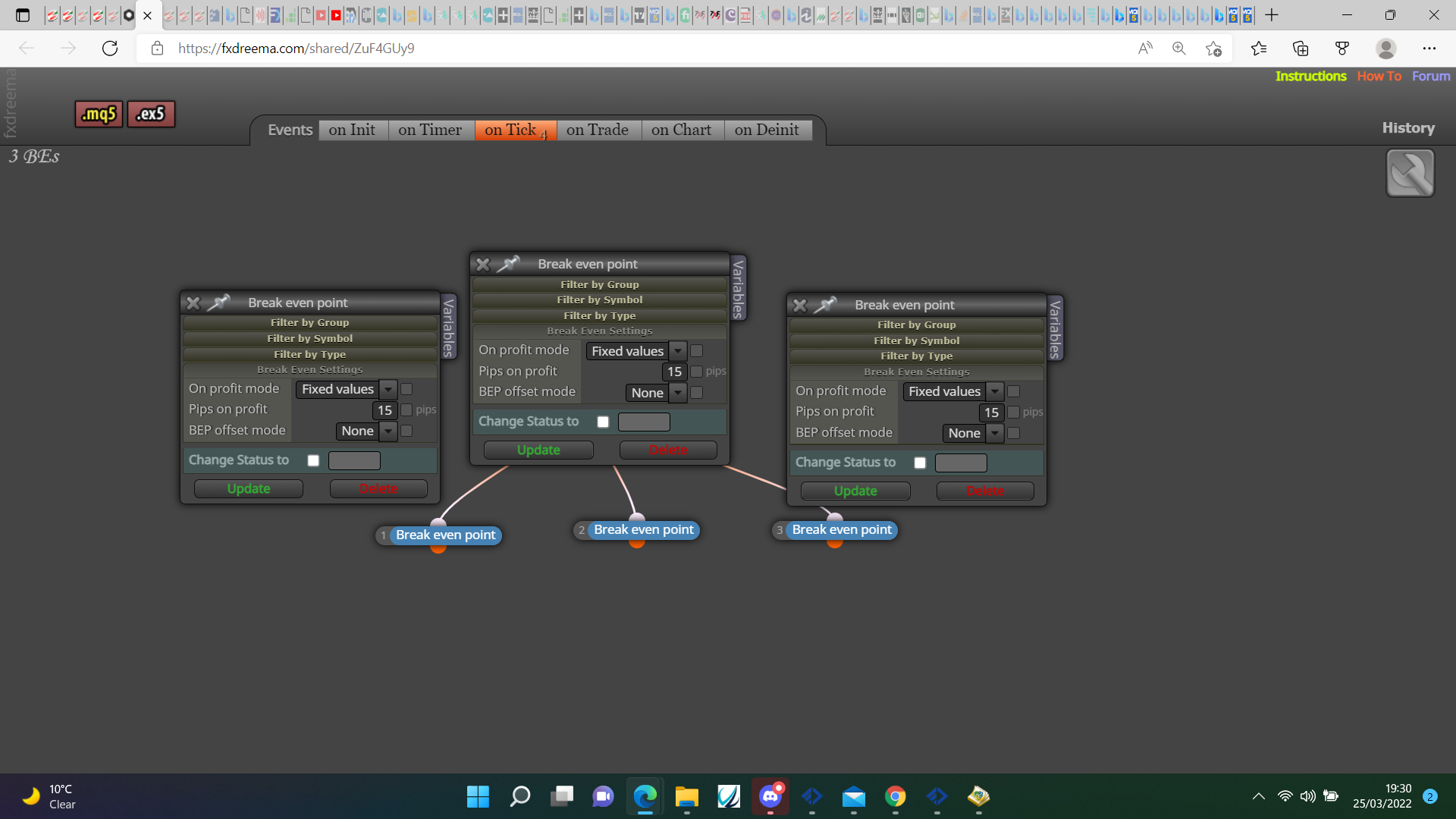Switch to the on Init event tab
Screen dimensions: 1456x819
352,130
